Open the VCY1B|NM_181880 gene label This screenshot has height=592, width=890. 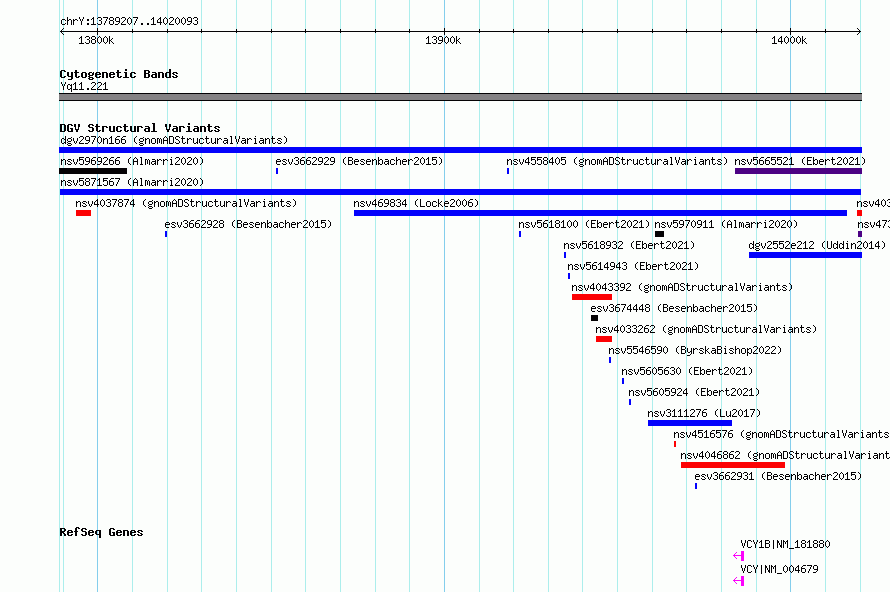coord(786,544)
